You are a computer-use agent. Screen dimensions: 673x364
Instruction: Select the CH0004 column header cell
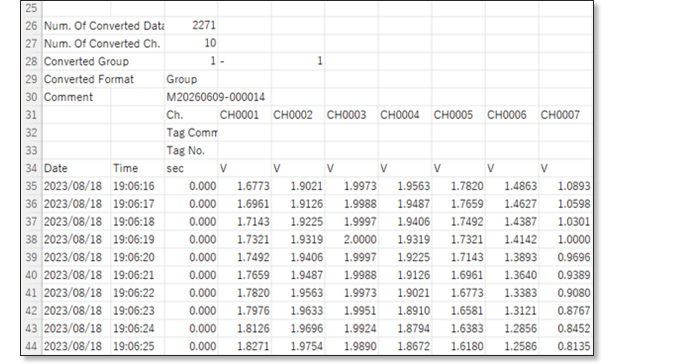point(405,115)
